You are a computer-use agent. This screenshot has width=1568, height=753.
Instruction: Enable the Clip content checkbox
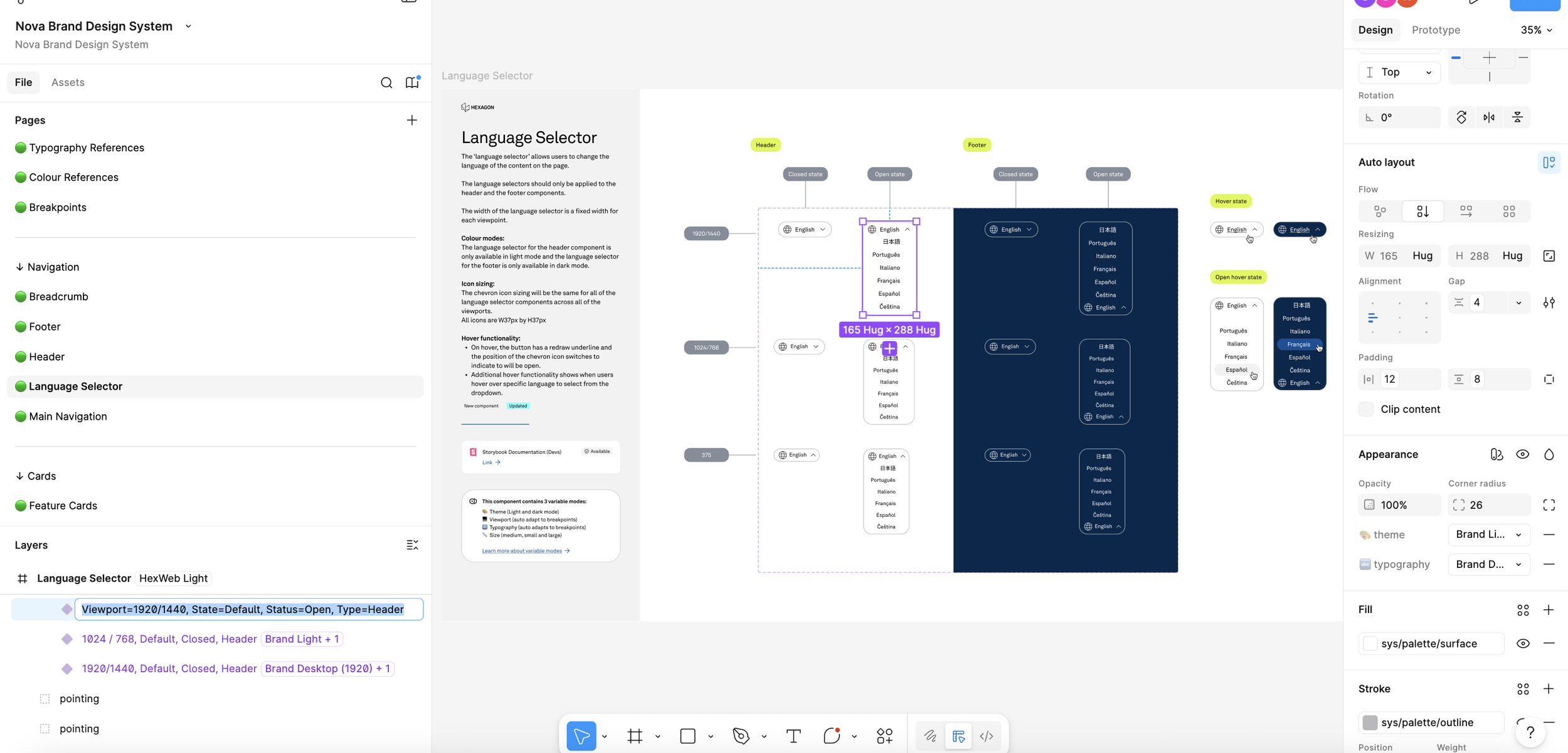1366,409
